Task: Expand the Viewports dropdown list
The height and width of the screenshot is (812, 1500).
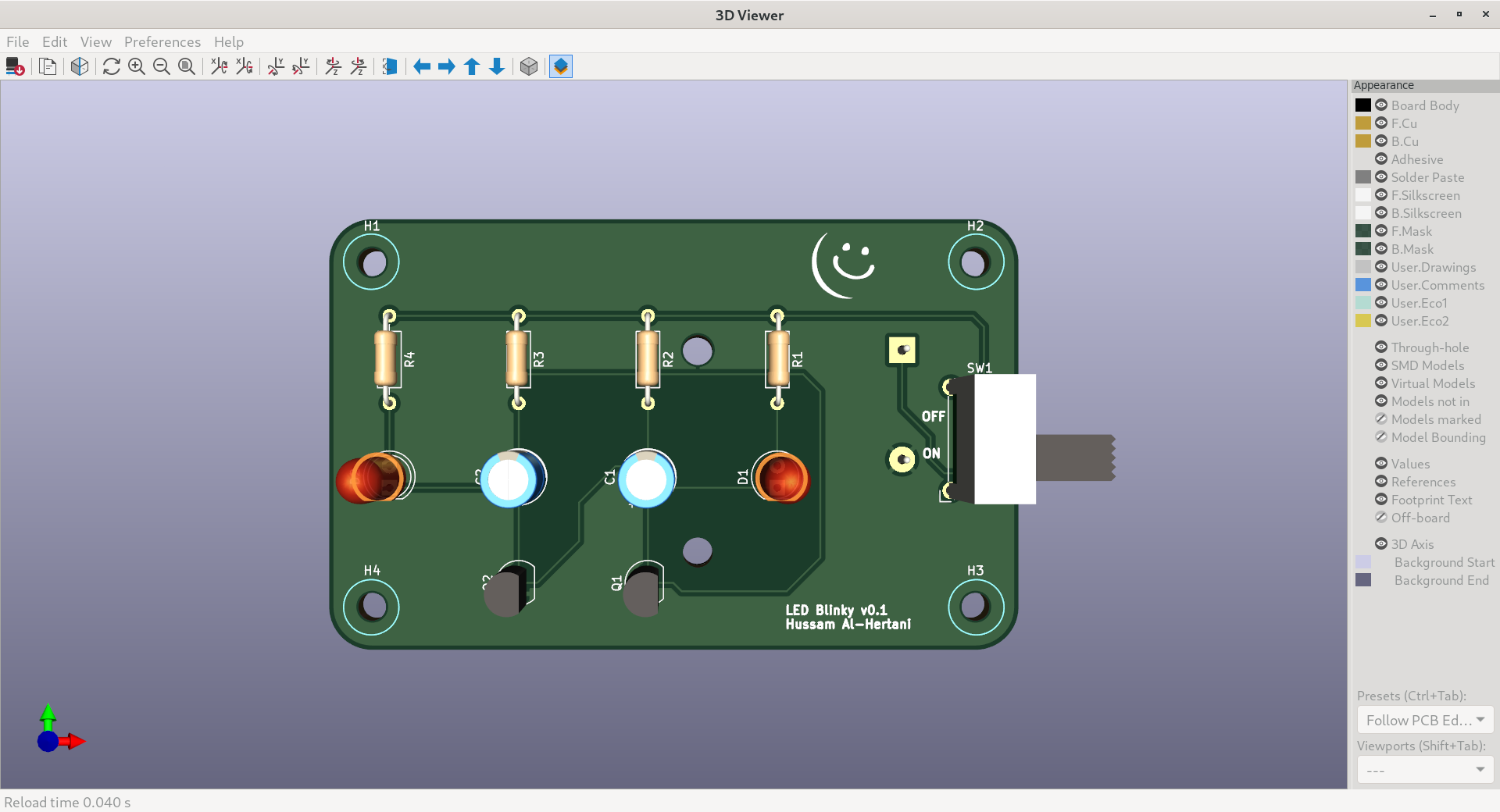Action: pyautogui.click(x=1425, y=770)
